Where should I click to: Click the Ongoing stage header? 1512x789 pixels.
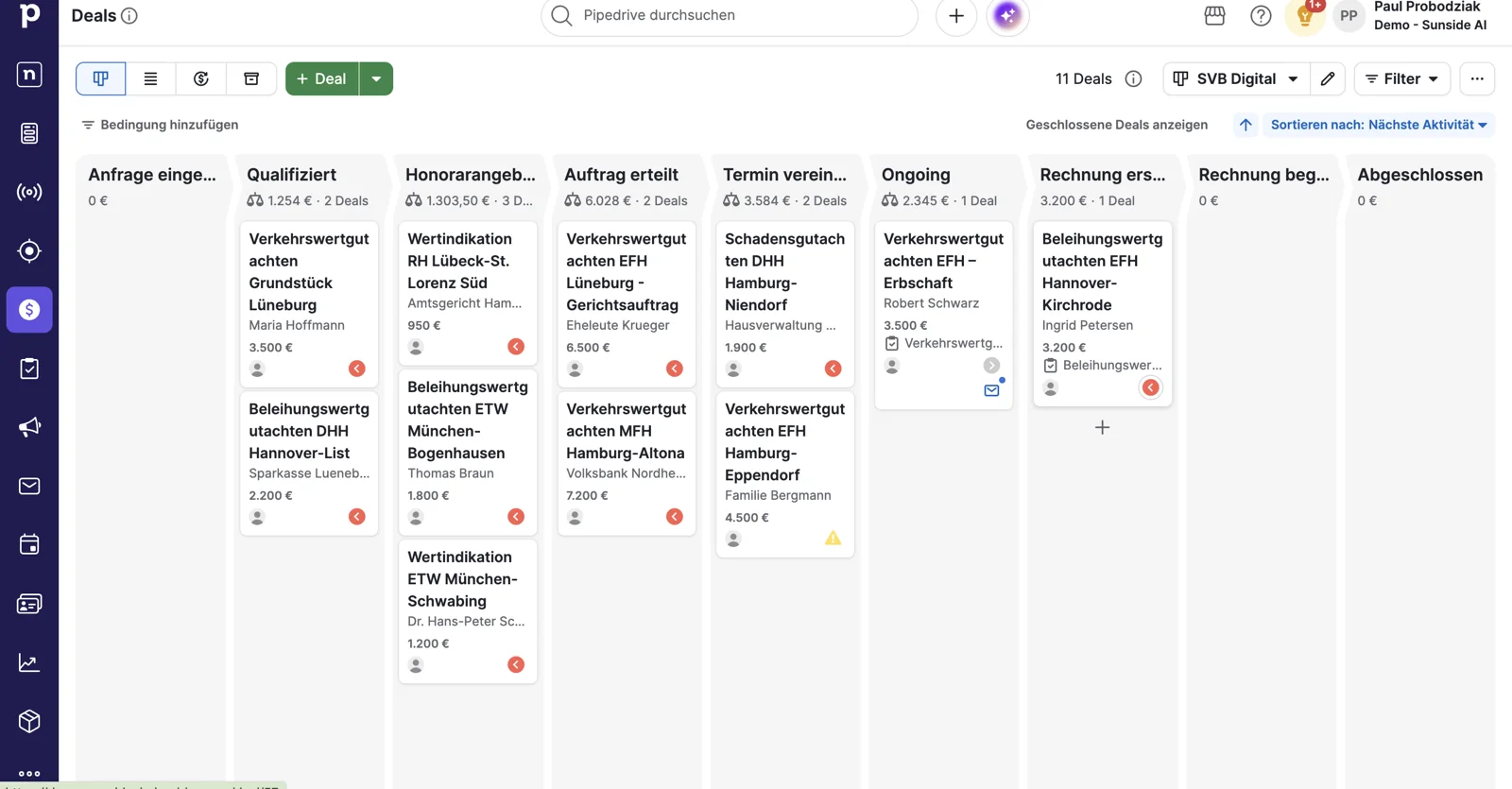916,175
